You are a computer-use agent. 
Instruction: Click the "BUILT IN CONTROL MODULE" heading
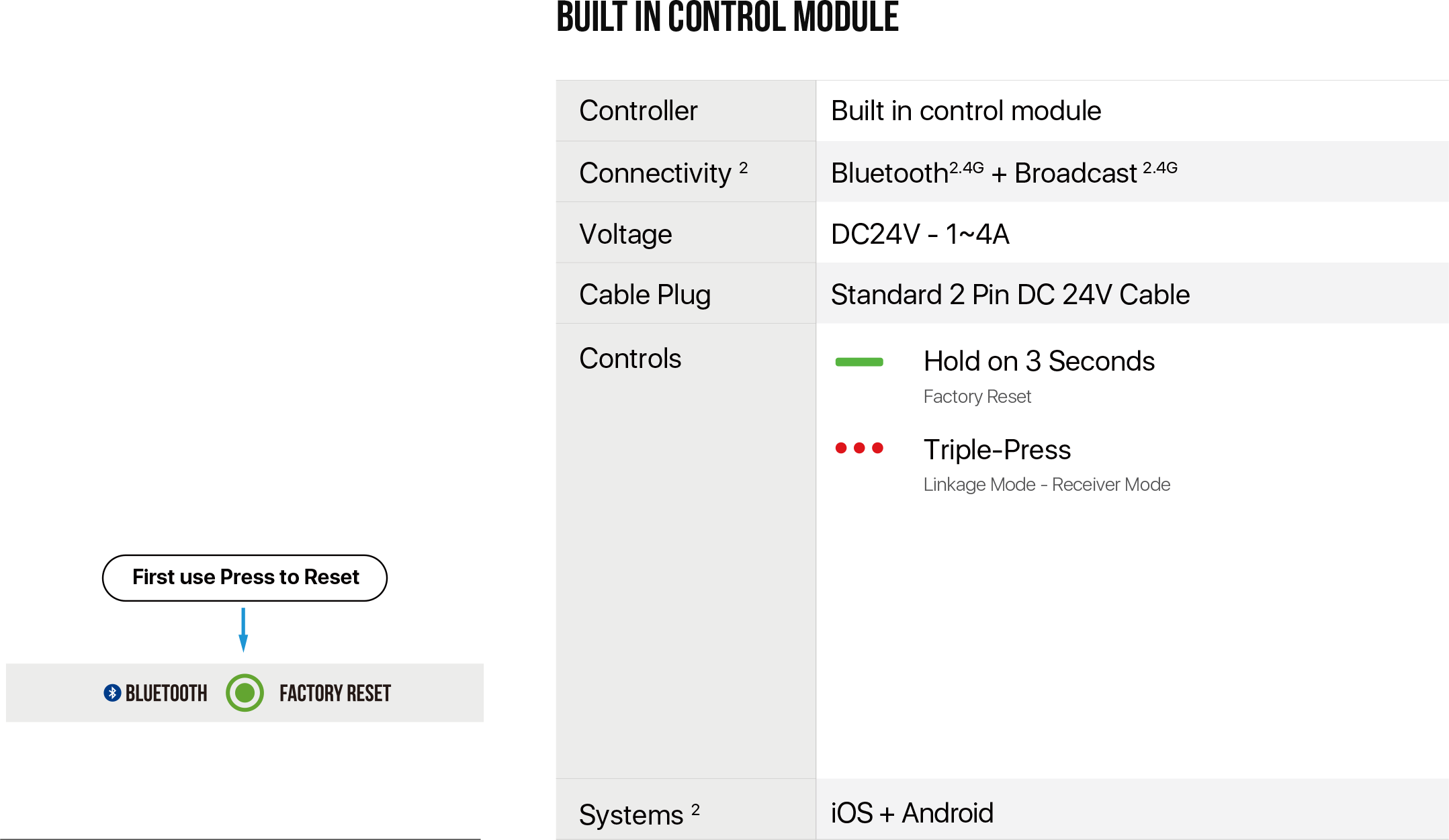click(727, 18)
